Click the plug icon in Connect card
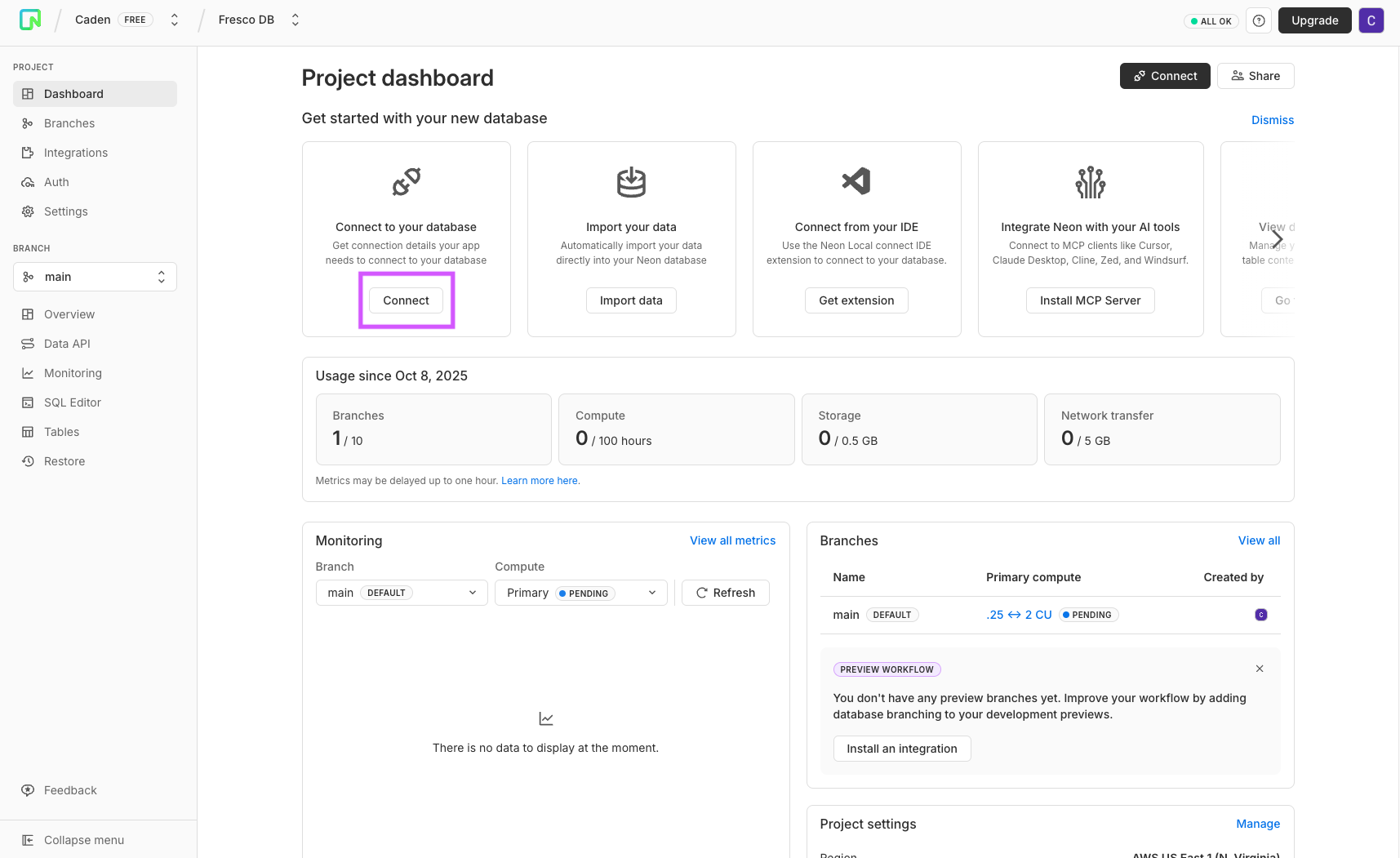This screenshot has height=858, width=1400. pyautogui.click(x=406, y=182)
